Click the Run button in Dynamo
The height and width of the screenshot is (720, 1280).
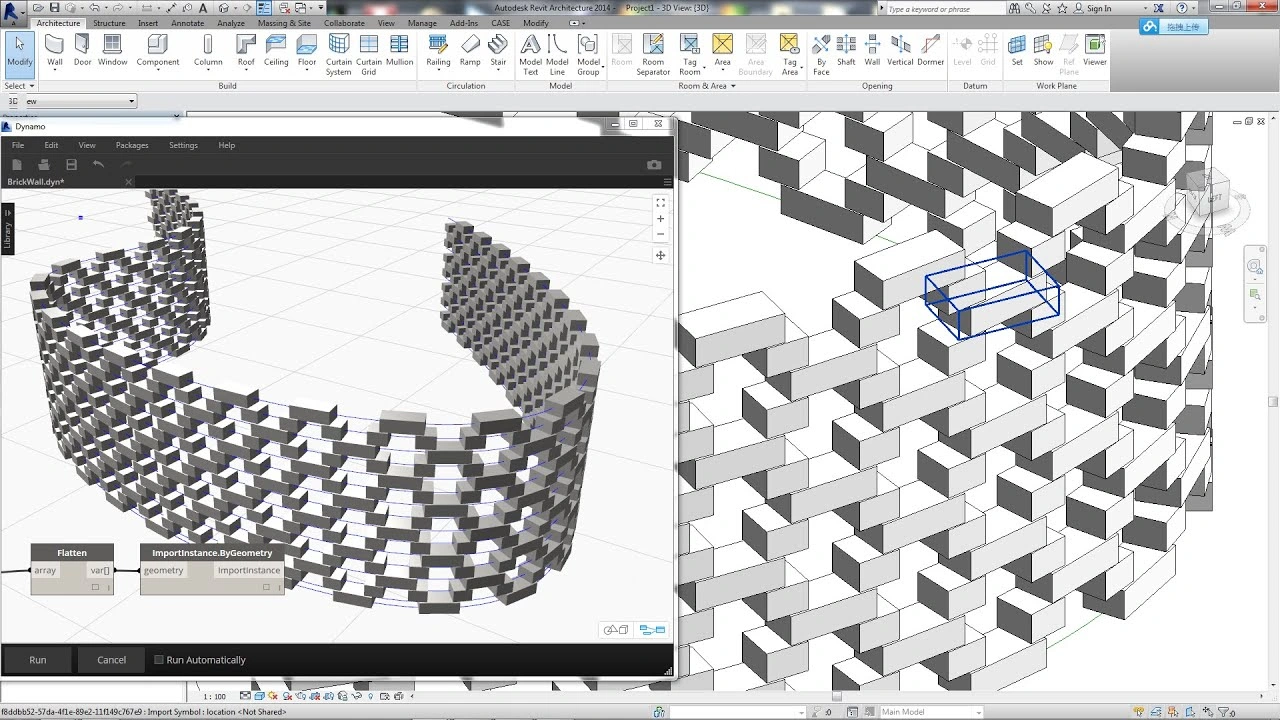38,660
